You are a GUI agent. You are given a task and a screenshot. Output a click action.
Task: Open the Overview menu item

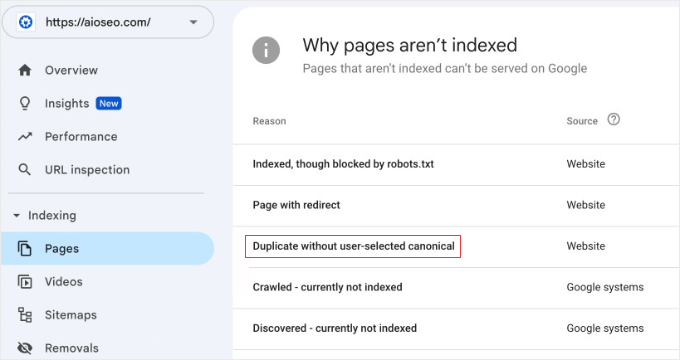(71, 70)
